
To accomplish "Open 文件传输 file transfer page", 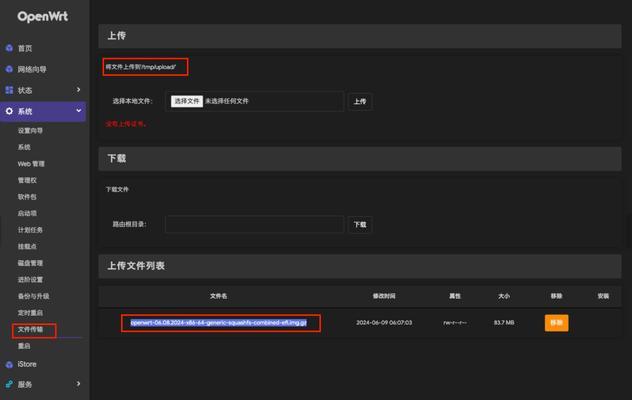I will tap(30, 329).
